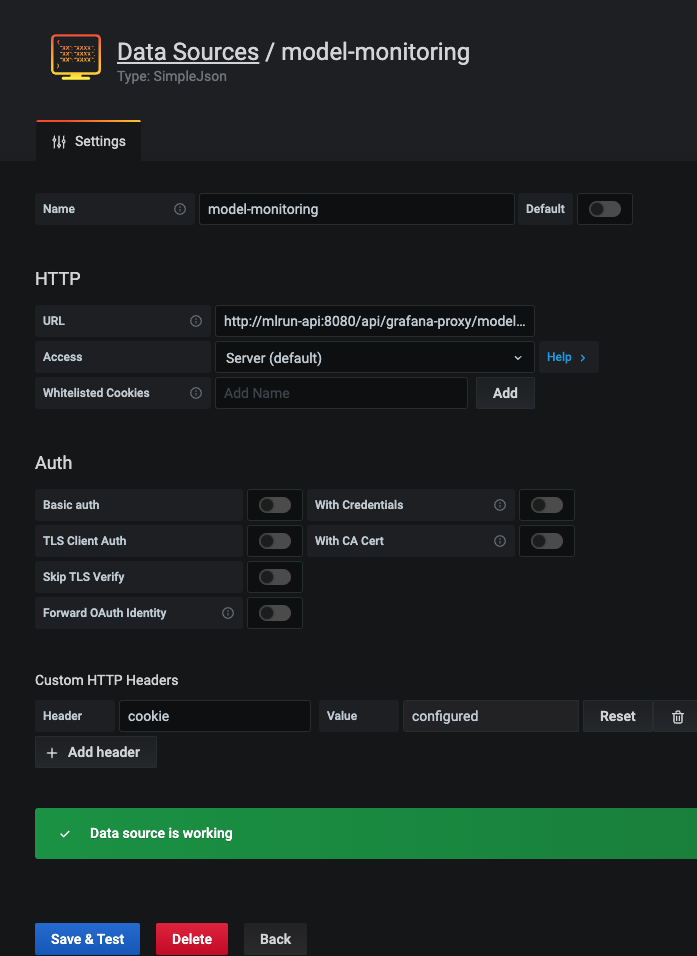Click the info icon beside URL
The height and width of the screenshot is (956, 697).
tap(196, 321)
